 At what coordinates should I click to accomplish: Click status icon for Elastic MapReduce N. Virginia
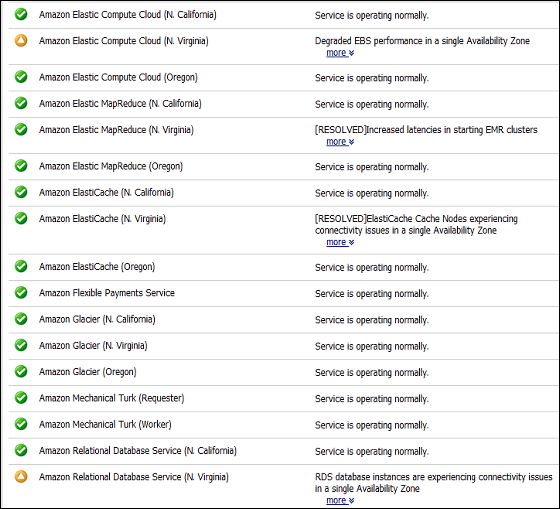pyautogui.click(x=21, y=129)
